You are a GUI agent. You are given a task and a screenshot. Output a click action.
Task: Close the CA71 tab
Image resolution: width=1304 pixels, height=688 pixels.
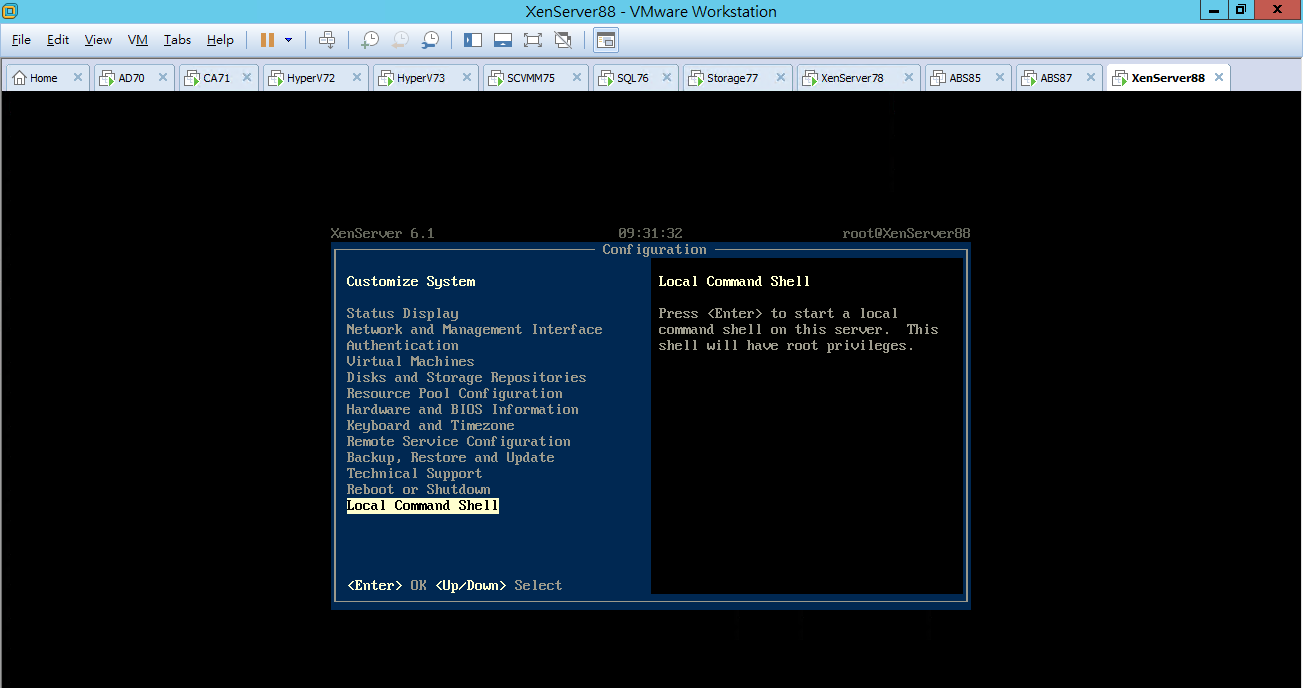247,77
